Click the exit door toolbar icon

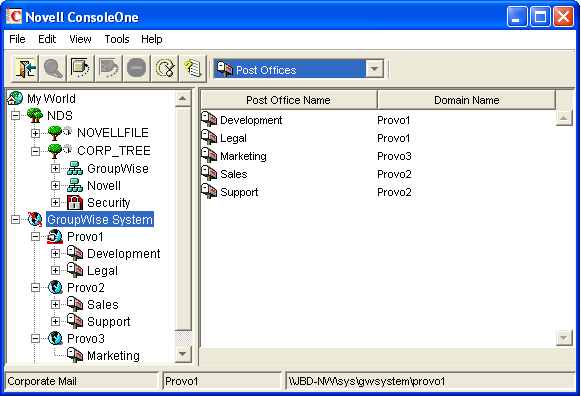pos(25,69)
